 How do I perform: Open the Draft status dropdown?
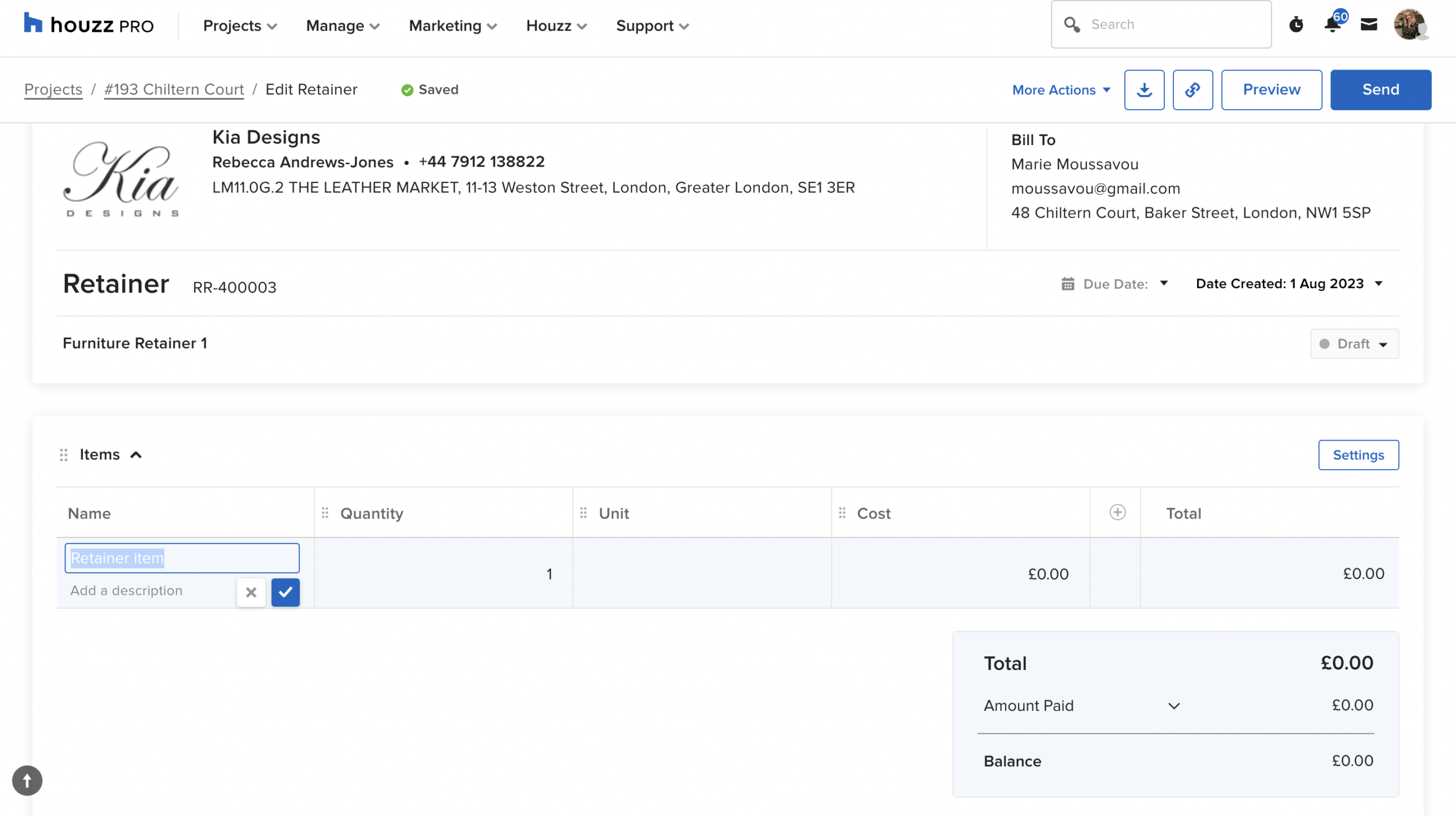click(x=1354, y=344)
